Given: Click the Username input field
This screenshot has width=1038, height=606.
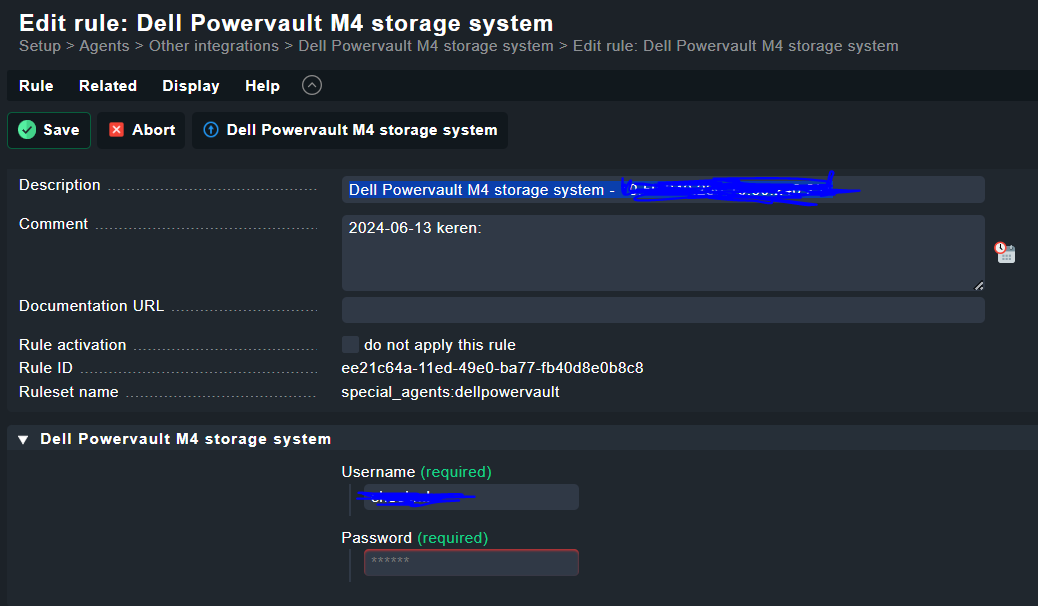Looking at the screenshot, I should pyautogui.click(x=471, y=497).
